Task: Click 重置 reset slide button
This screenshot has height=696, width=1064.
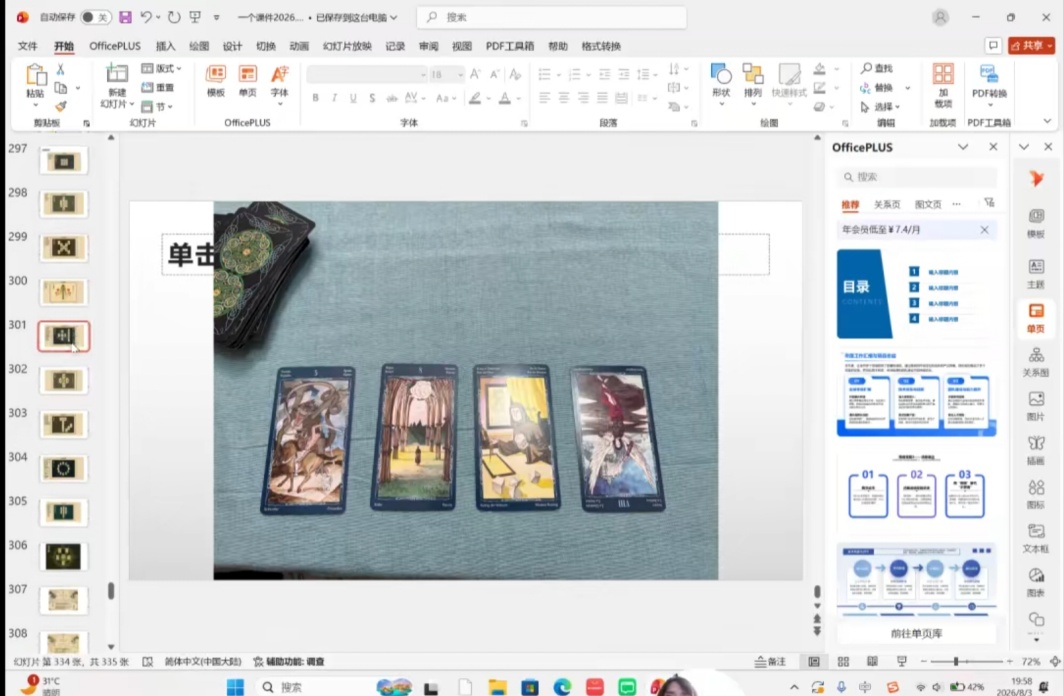Action: coord(158,88)
